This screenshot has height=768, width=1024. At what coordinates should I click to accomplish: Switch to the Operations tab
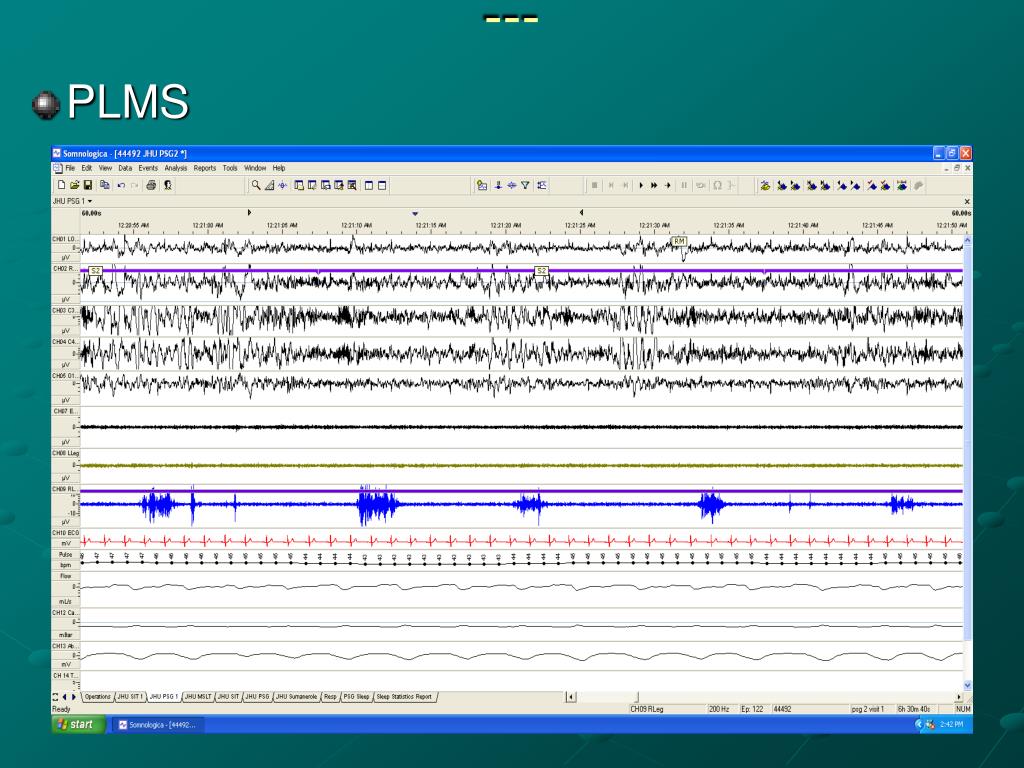click(x=98, y=697)
